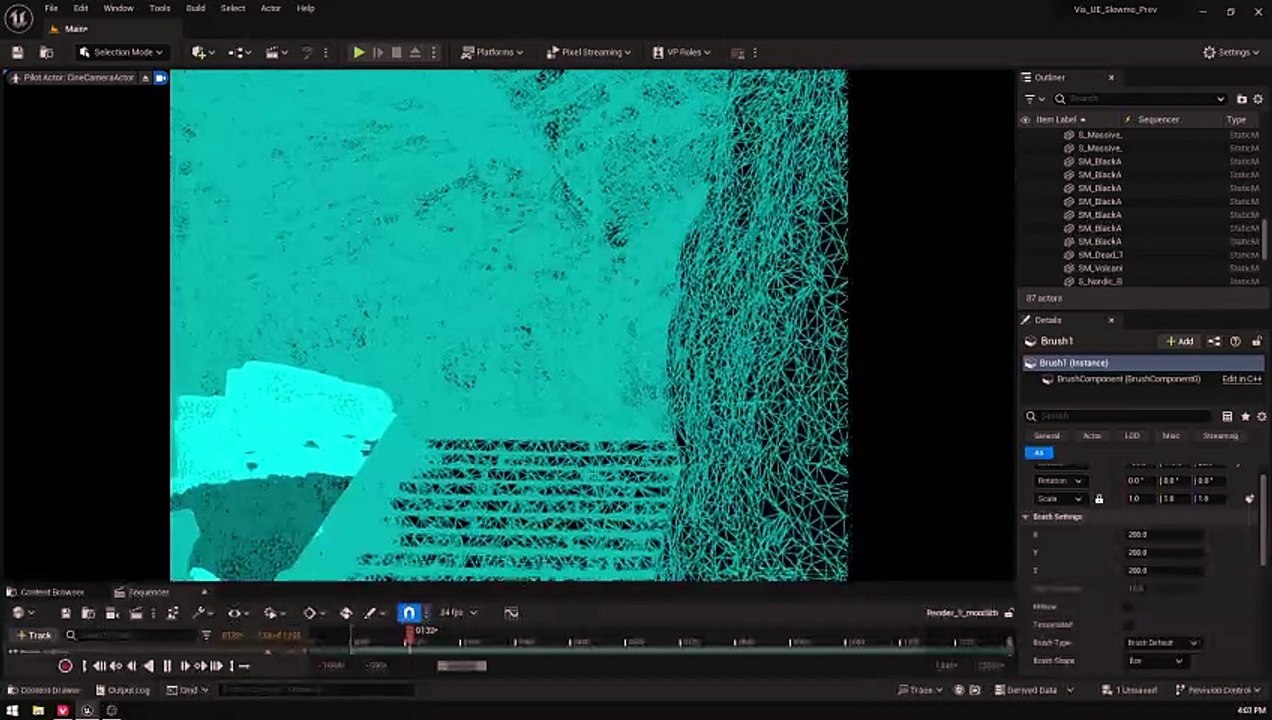The width and height of the screenshot is (1272, 720).
Task: Select the General filter in Details
Action: (x=1046, y=436)
